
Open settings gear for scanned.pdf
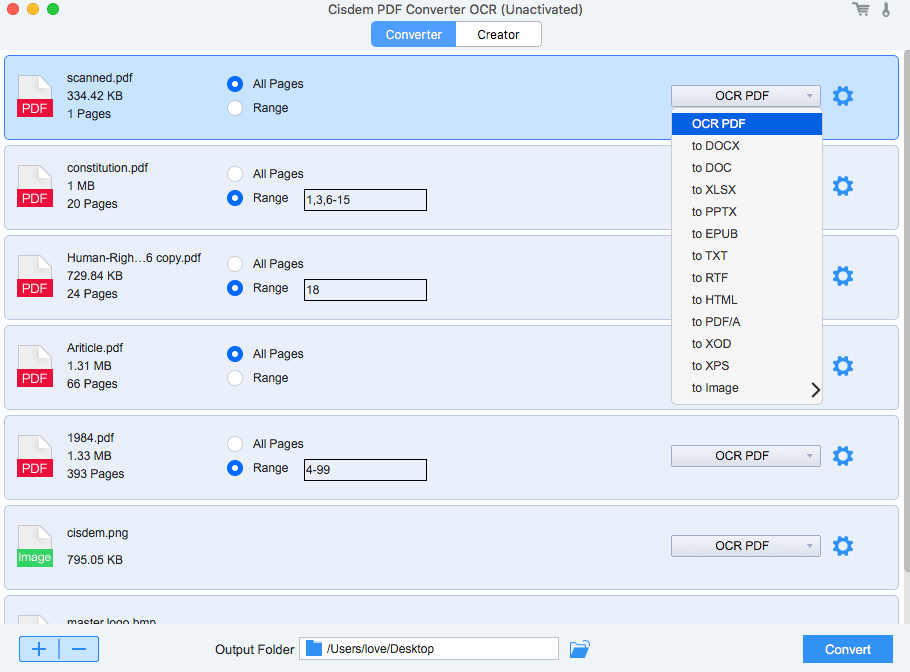(843, 96)
